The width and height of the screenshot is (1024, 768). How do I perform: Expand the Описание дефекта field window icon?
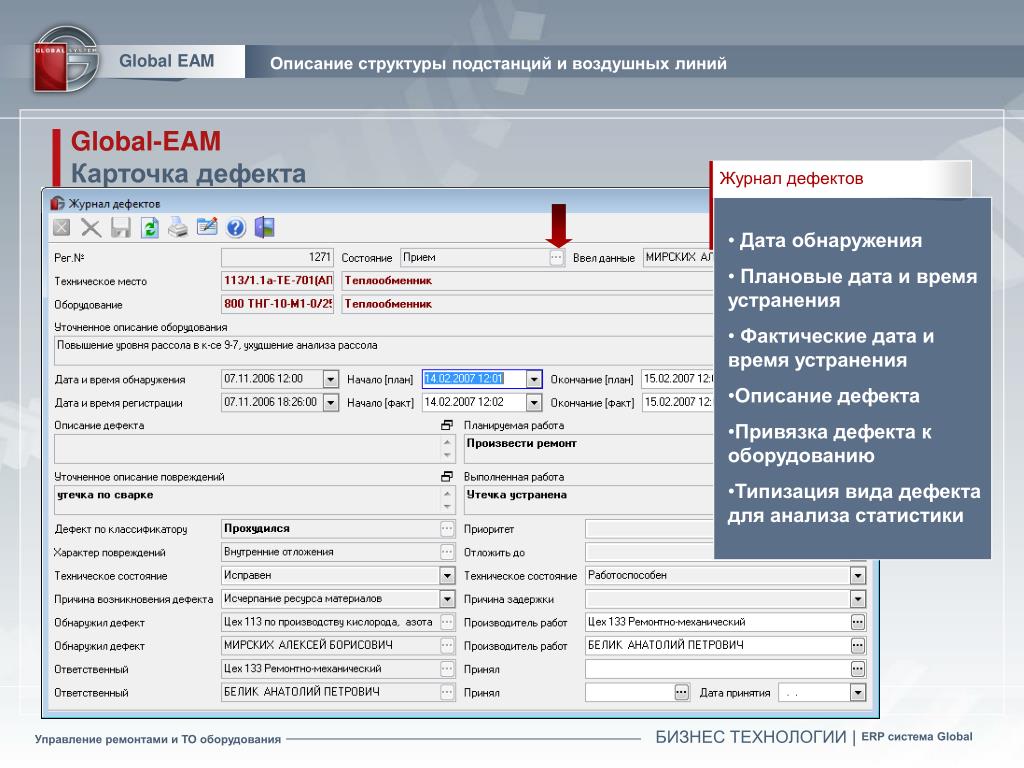tap(447, 425)
